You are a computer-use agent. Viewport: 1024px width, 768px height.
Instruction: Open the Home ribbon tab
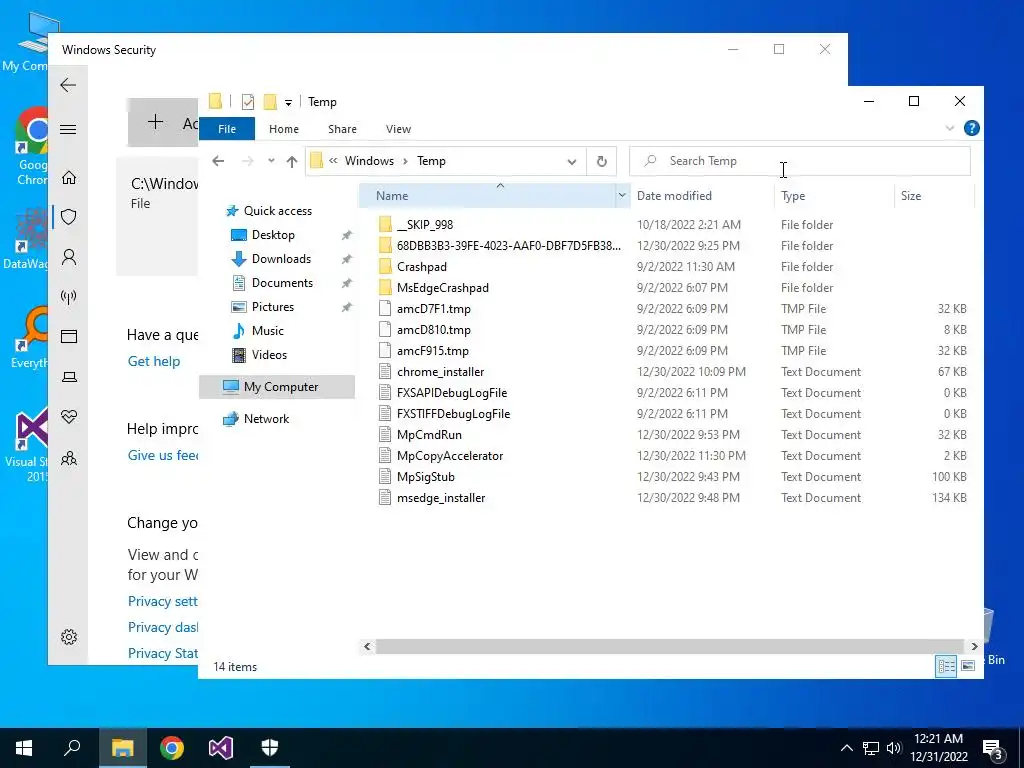pos(283,129)
